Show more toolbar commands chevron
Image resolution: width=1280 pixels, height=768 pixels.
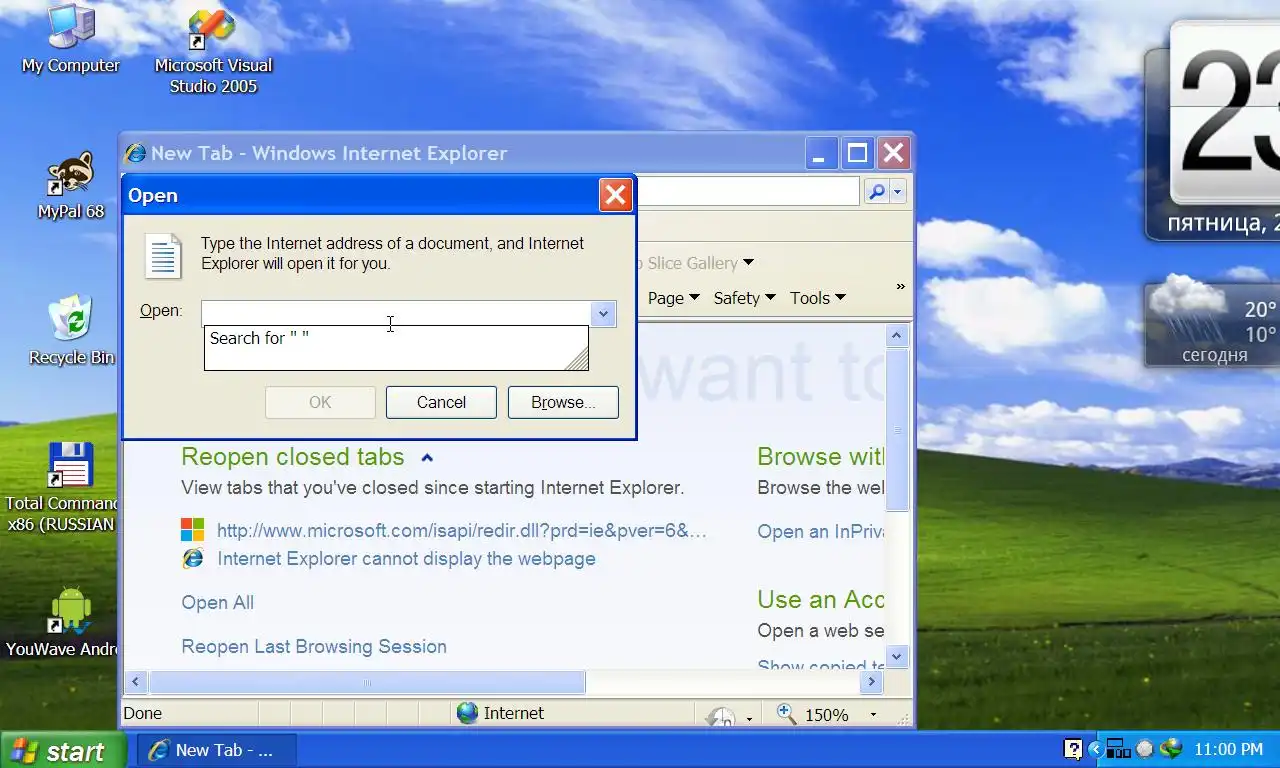click(900, 286)
